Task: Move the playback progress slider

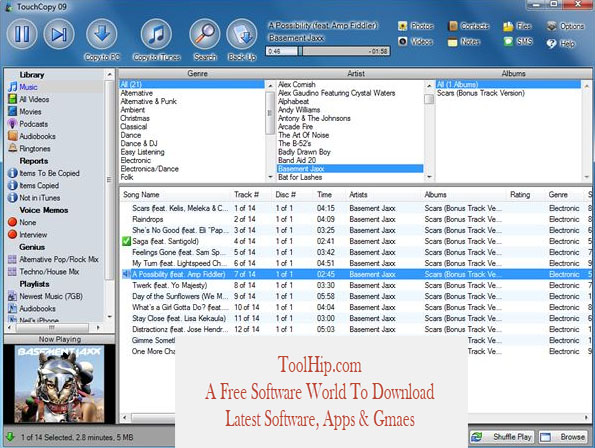Action: [x=300, y=51]
